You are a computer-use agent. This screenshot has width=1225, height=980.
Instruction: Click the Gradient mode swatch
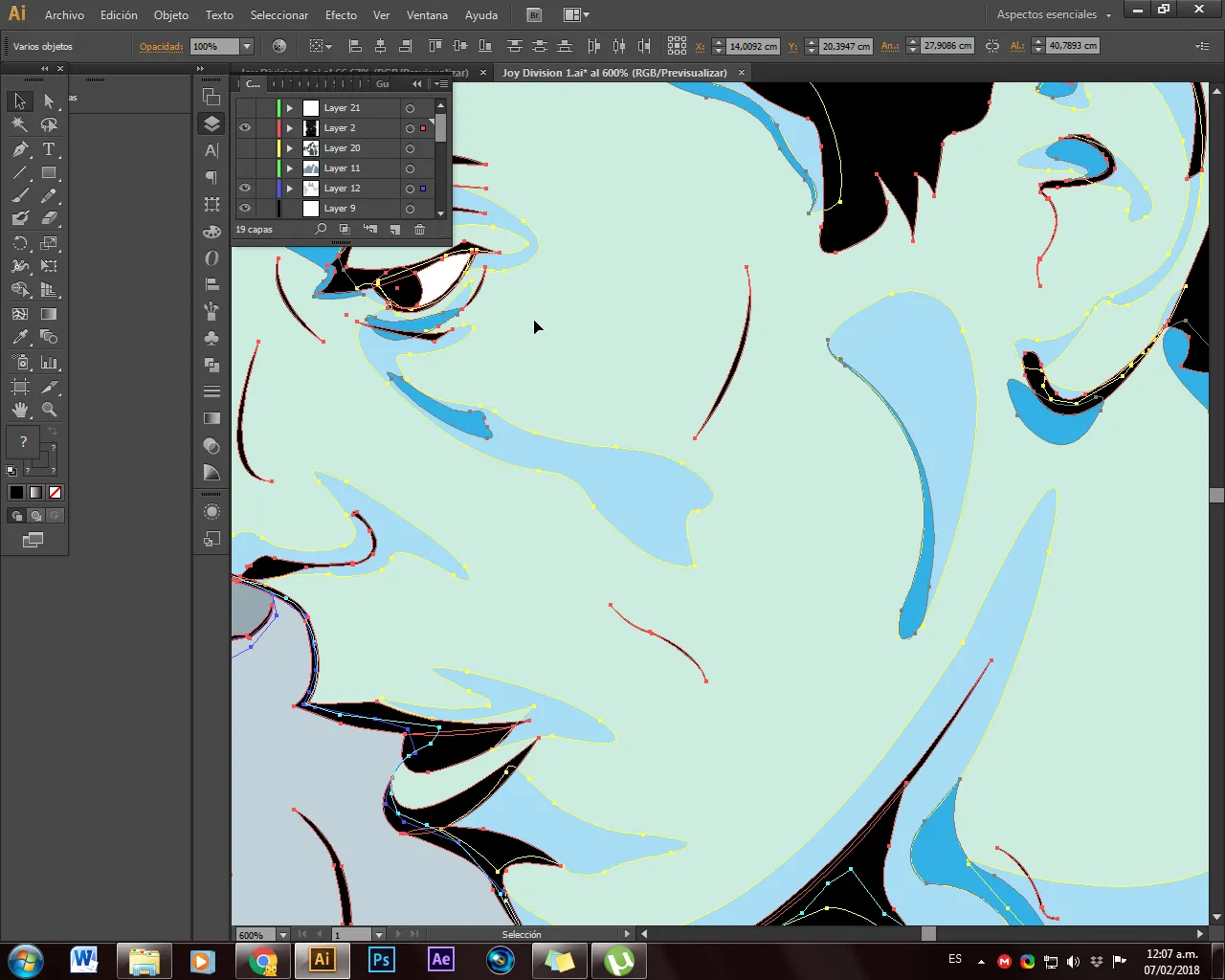point(35,492)
